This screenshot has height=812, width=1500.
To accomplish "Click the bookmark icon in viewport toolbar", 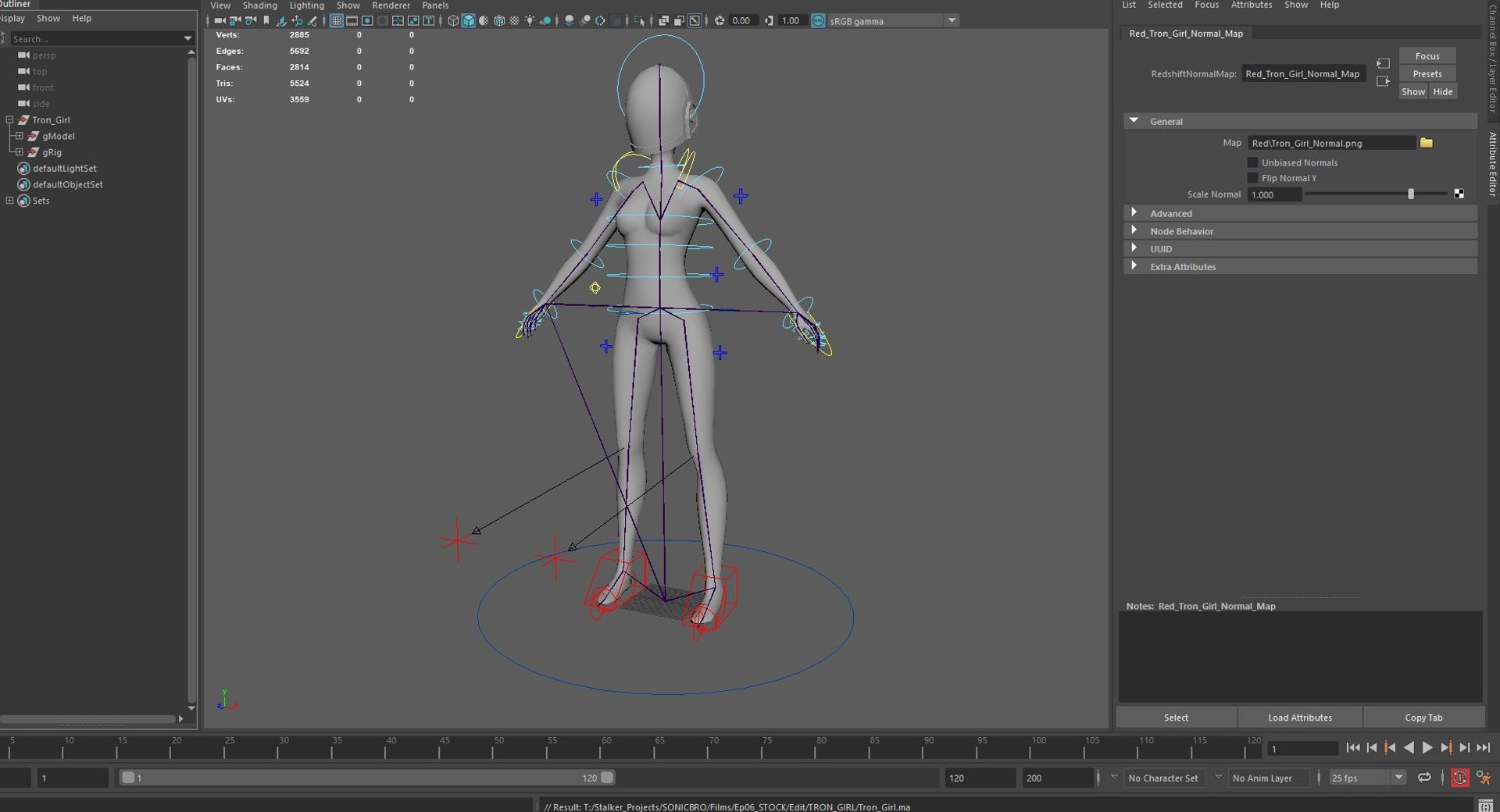I will point(266,20).
